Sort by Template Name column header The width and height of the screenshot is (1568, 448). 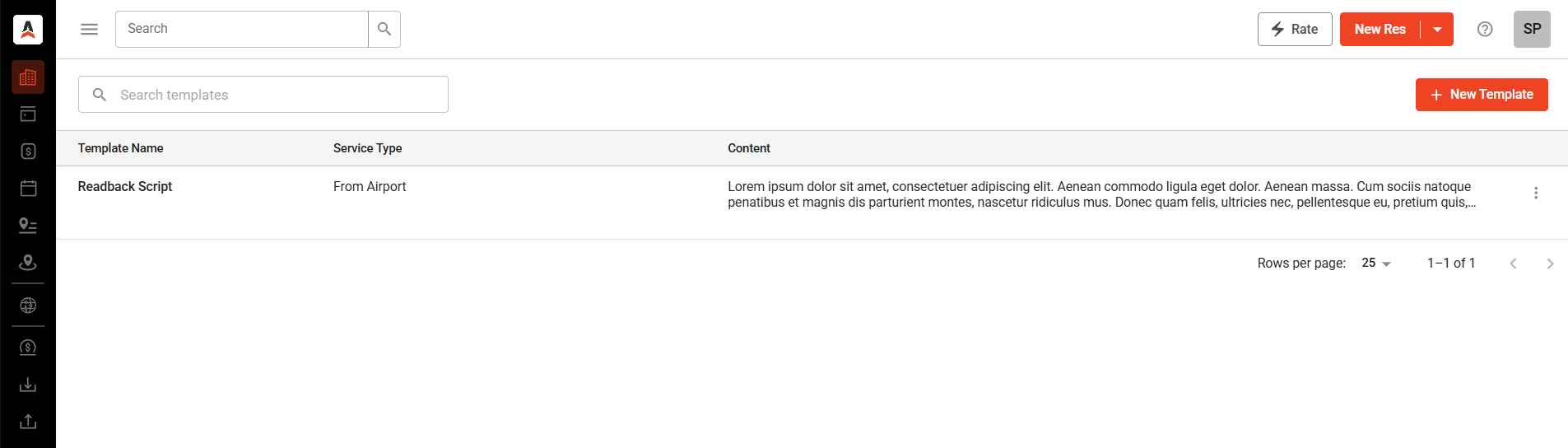(x=121, y=148)
